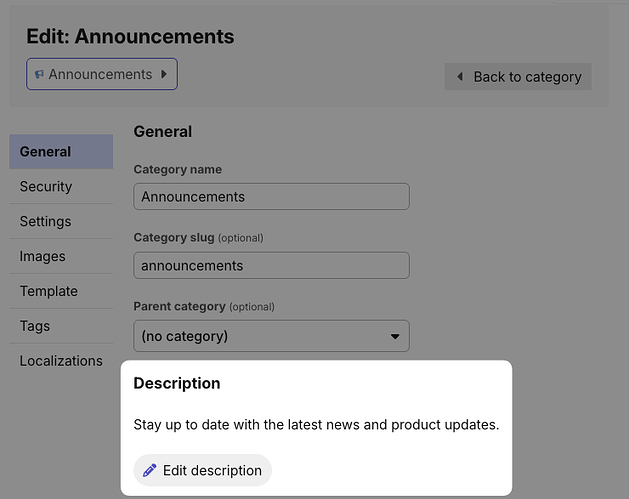Image resolution: width=629 pixels, height=499 pixels.
Task: Switch to the Settings tab
Action: [61, 221]
